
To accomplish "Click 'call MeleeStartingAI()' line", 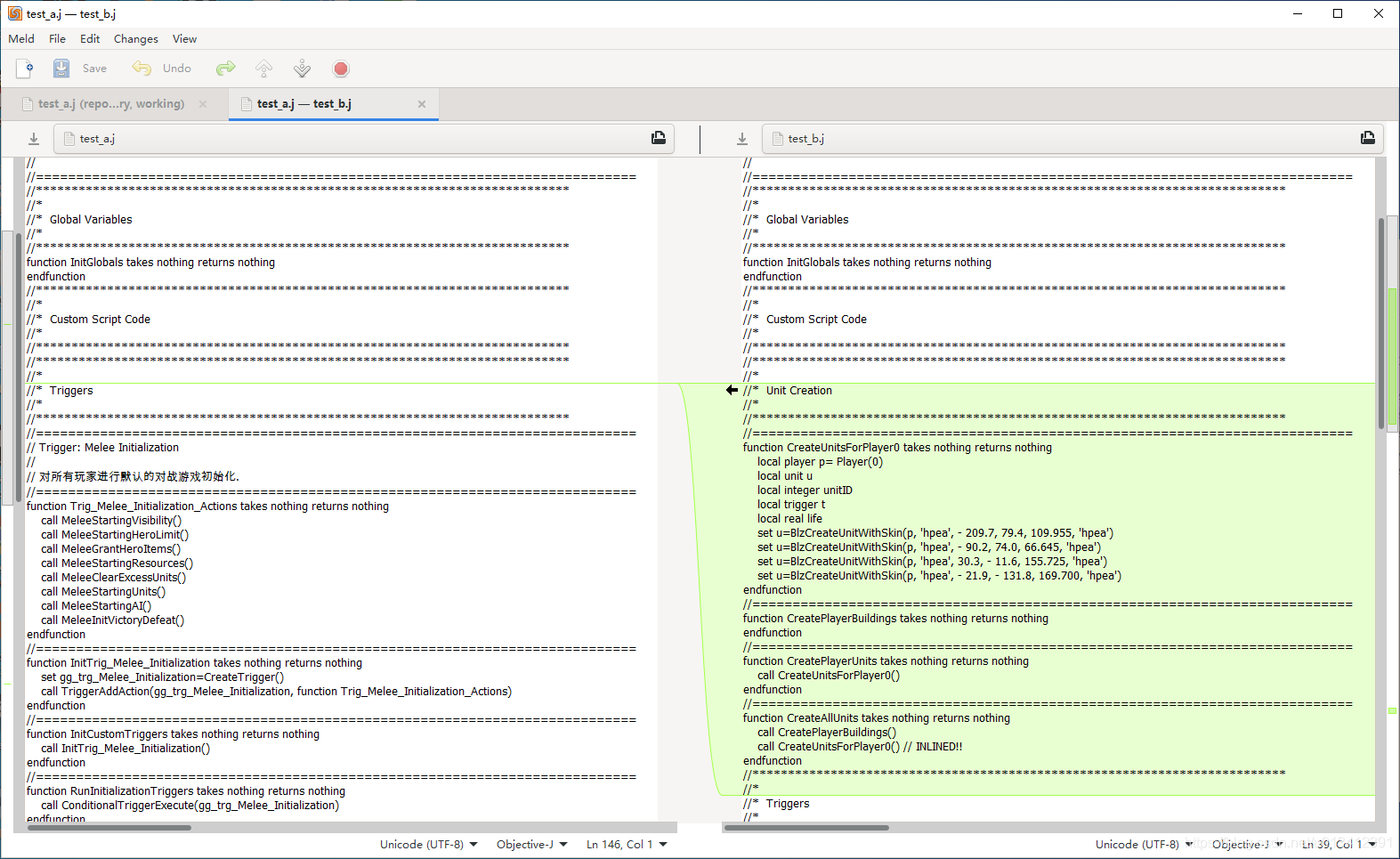I will (96, 606).
